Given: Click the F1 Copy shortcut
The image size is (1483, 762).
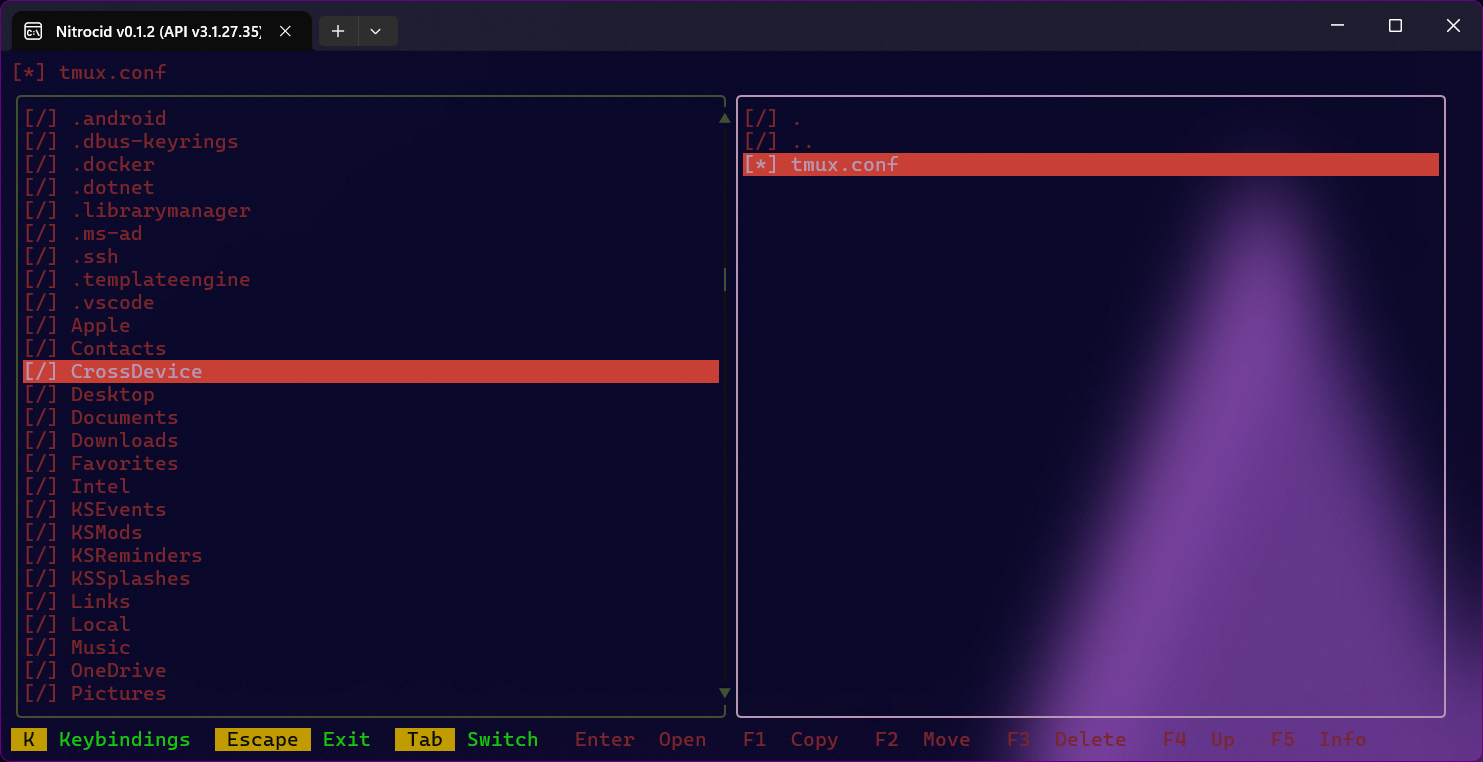Looking at the screenshot, I should pyautogui.click(x=790, y=739).
